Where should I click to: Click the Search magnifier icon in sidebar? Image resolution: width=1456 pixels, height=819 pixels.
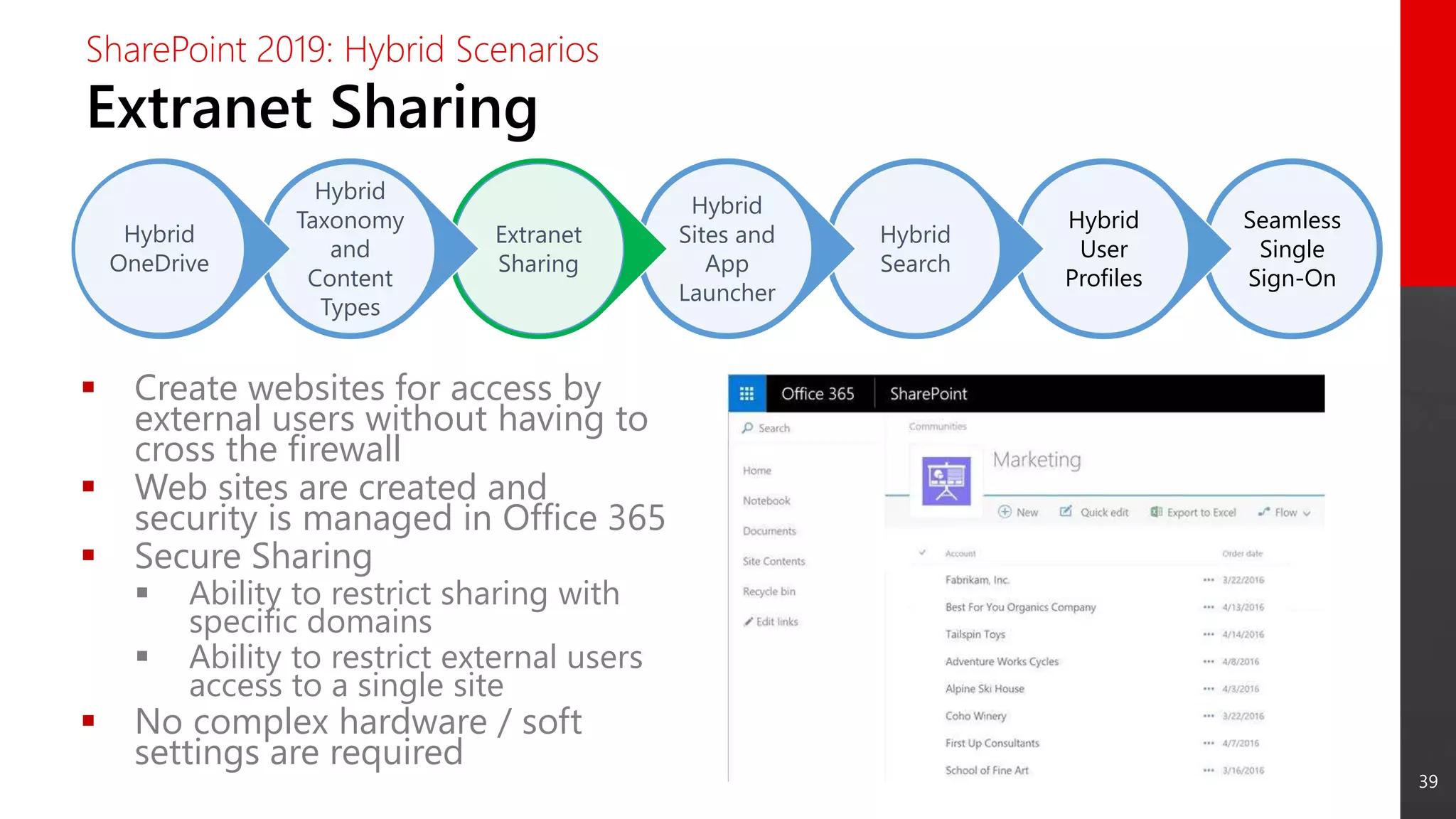[x=747, y=428]
